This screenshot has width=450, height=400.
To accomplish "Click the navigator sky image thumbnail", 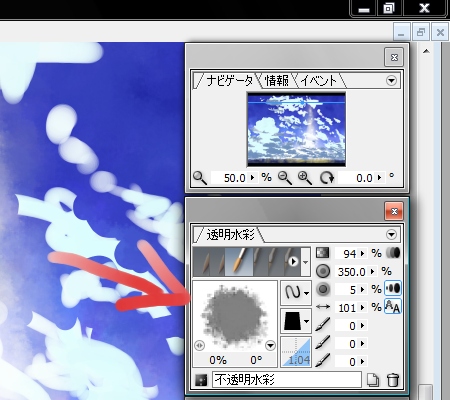I will tap(296, 130).
